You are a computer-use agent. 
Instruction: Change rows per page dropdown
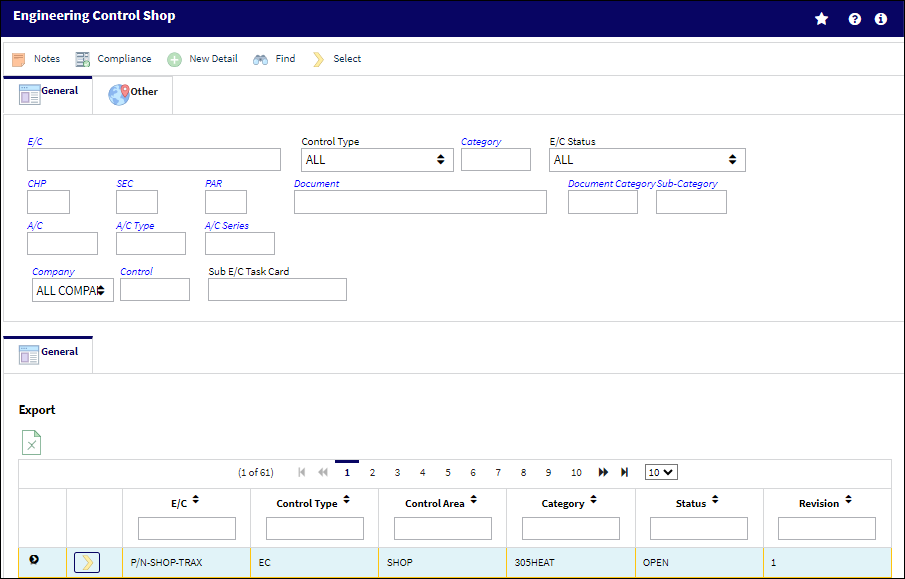point(661,472)
